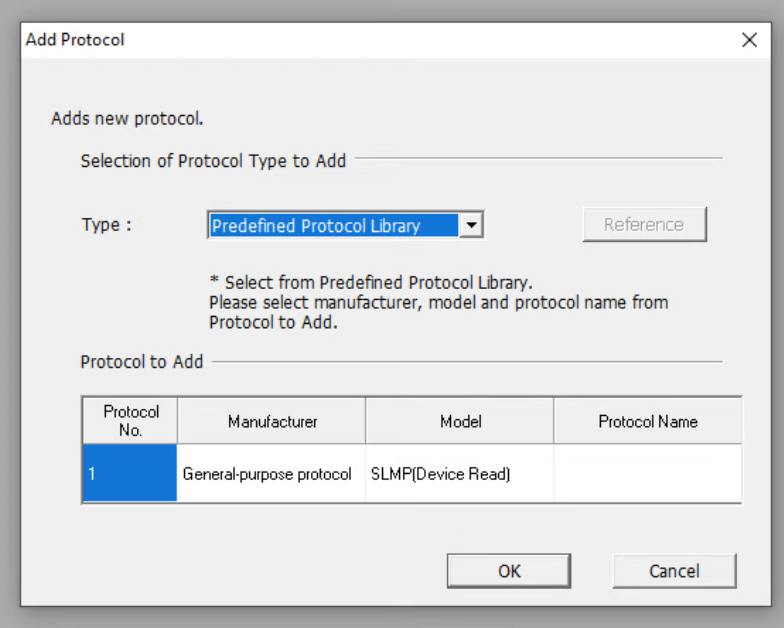
Task: Click the SLMP(Device Read) model cell
Action: click(460, 473)
